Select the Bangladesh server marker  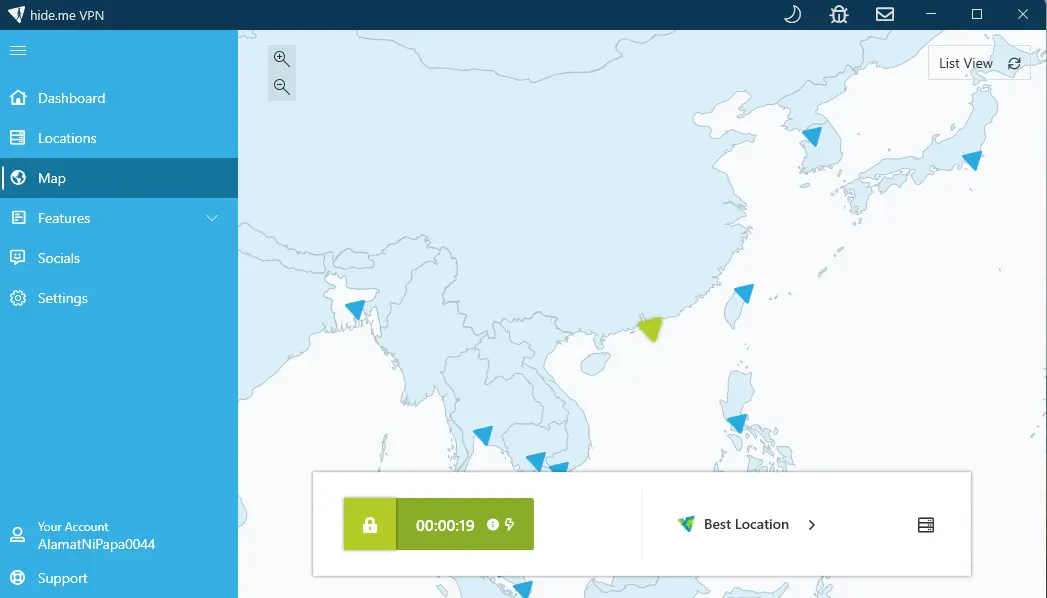pos(356,310)
